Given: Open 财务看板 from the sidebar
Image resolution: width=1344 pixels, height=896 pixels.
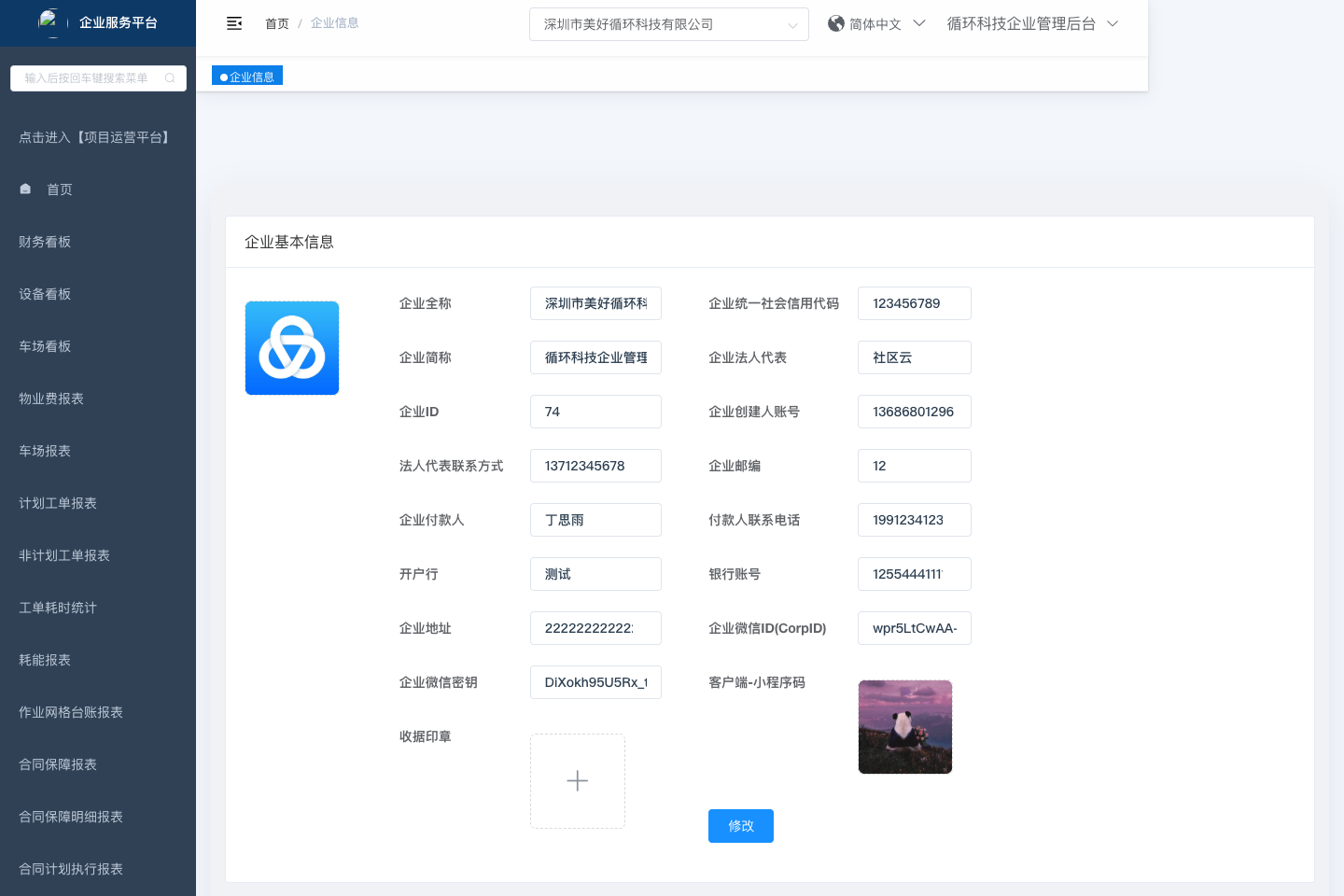Looking at the screenshot, I should 45,242.
